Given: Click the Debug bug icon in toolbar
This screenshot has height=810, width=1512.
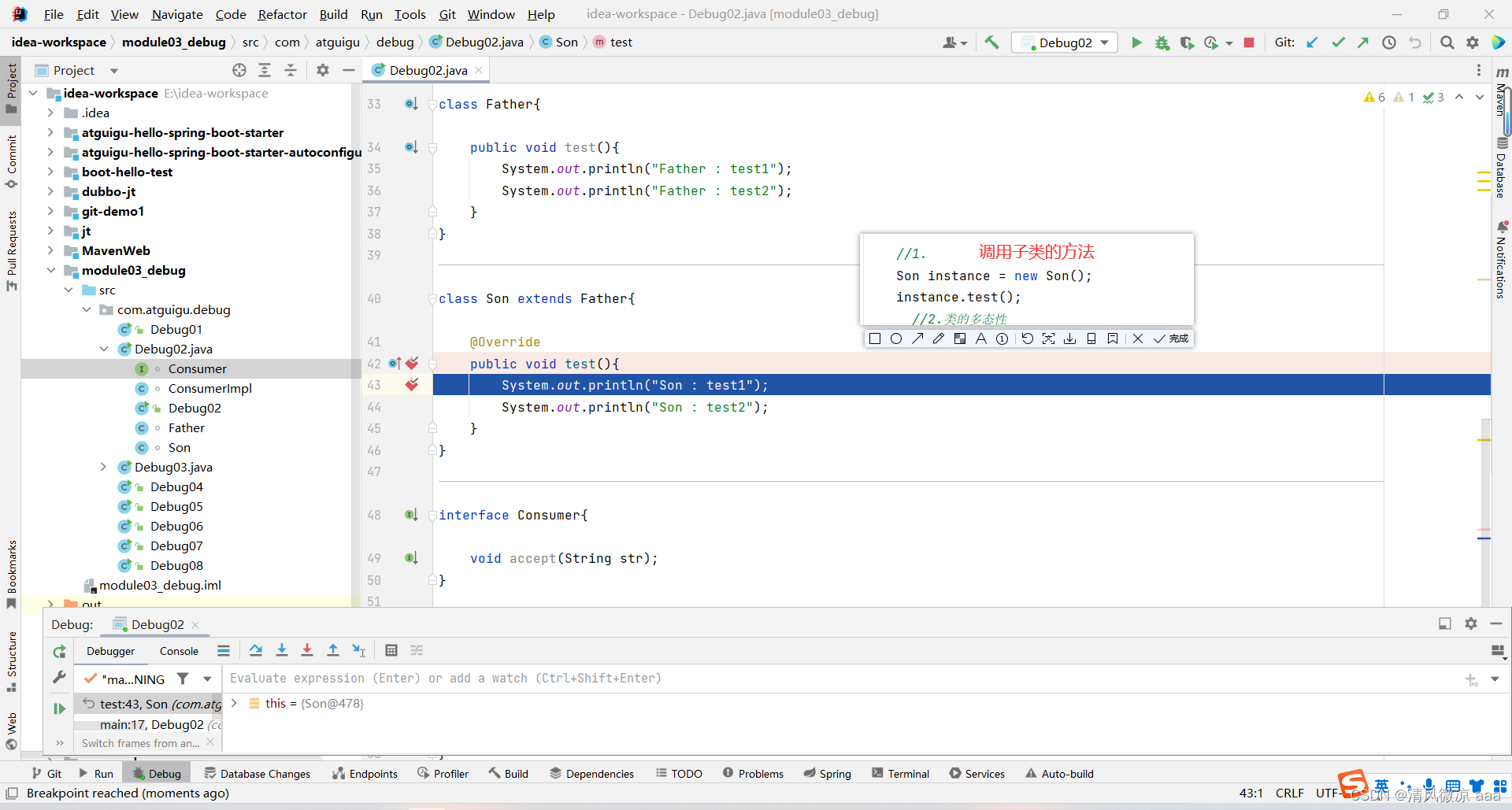Looking at the screenshot, I should 1162,43.
